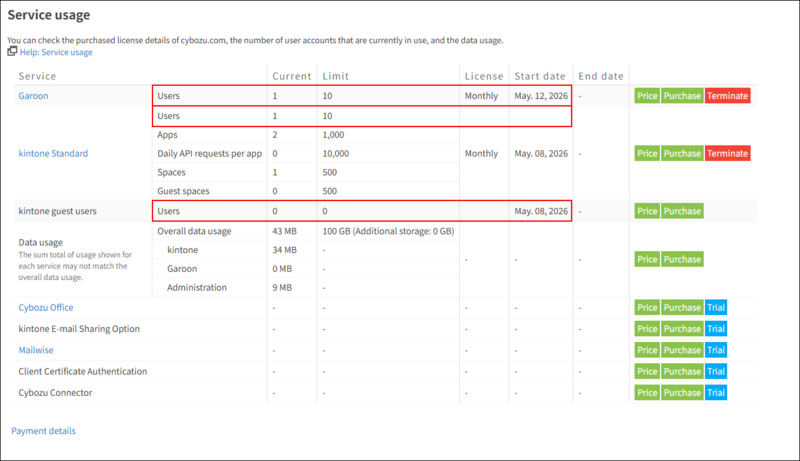Open the Garoon service link
Screen dimensions: 800x461
click(x=33, y=96)
